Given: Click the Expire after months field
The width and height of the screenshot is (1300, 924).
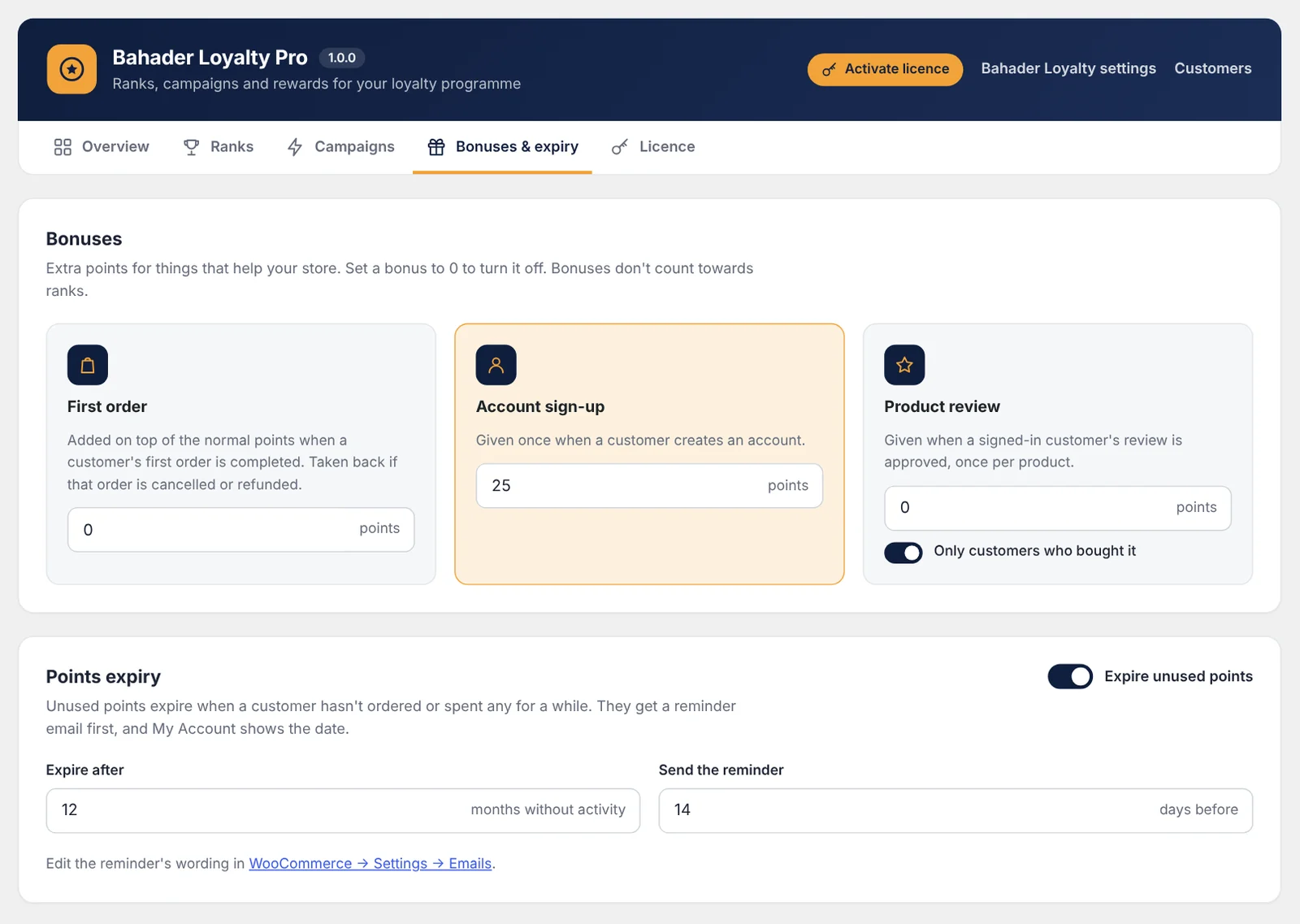Looking at the screenshot, I should point(343,810).
